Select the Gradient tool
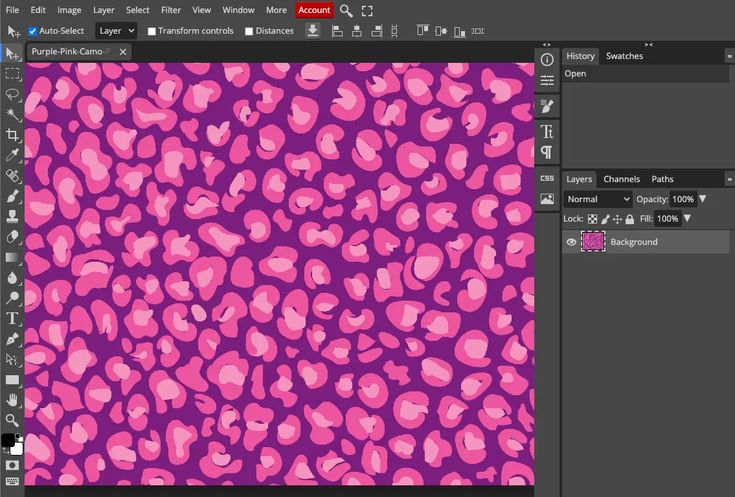 click(x=12, y=257)
